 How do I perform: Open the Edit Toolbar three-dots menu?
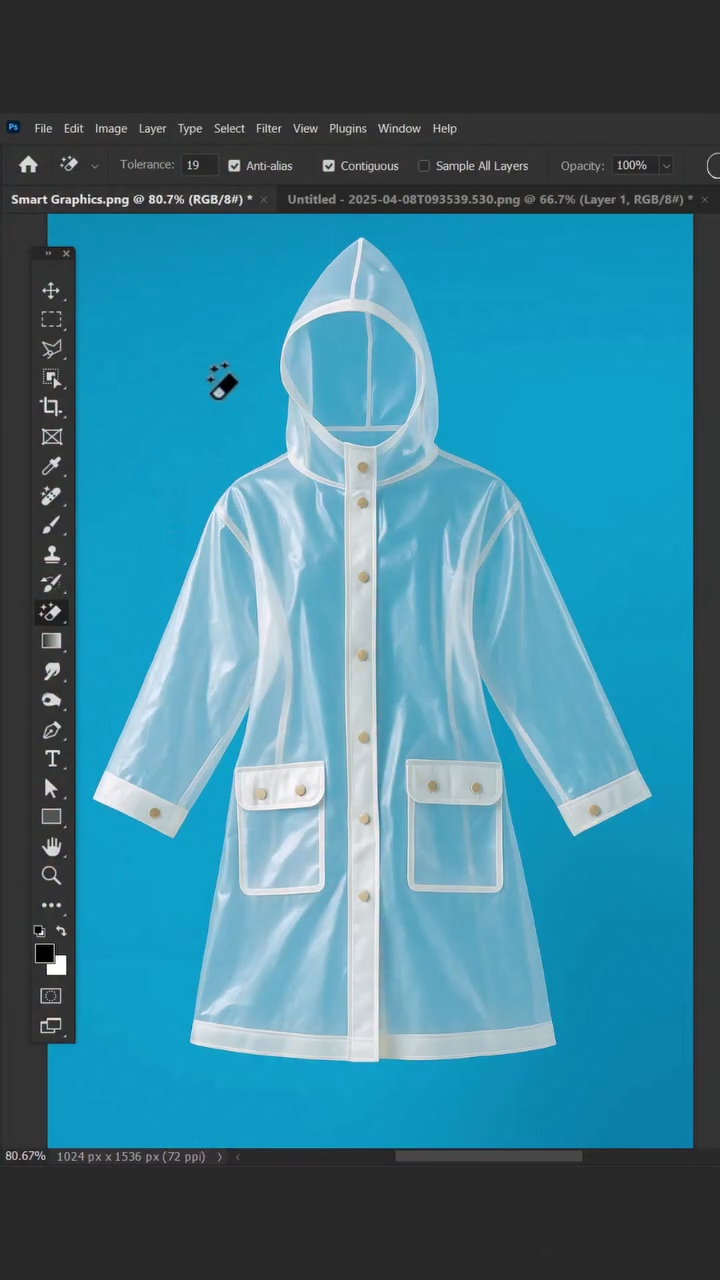tap(51, 906)
